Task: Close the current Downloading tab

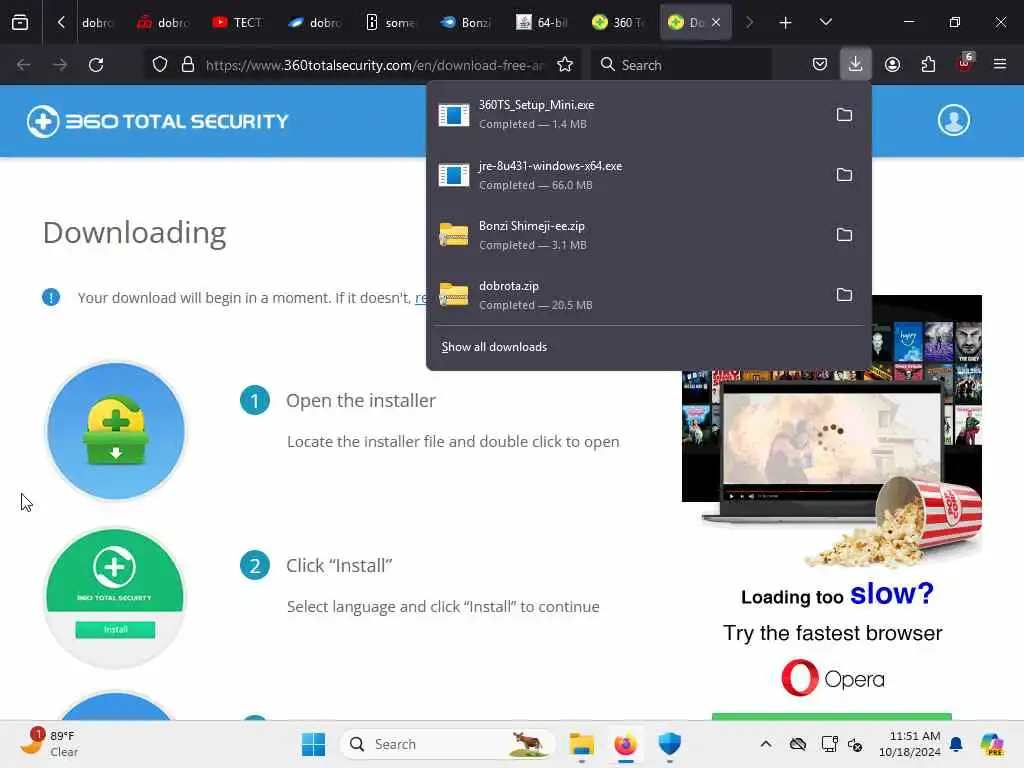Action: pos(716,22)
